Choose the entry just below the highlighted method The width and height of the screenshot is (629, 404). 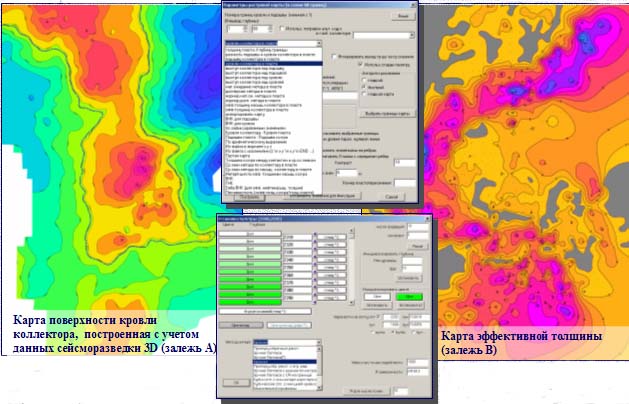coord(285,366)
